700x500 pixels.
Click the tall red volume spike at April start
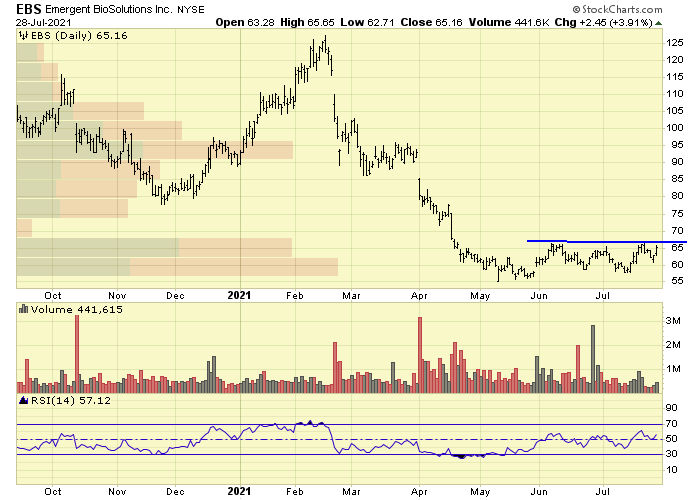coord(420,355)
